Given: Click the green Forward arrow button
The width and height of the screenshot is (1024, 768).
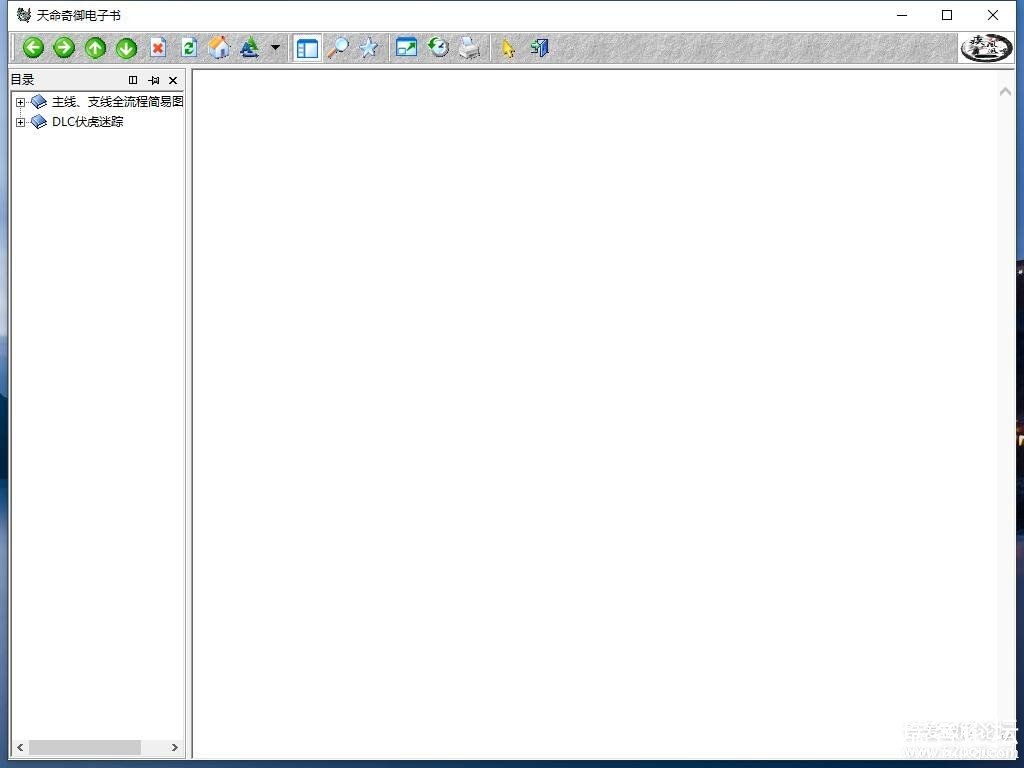Looking at the screenshot, I should [64, 48].
